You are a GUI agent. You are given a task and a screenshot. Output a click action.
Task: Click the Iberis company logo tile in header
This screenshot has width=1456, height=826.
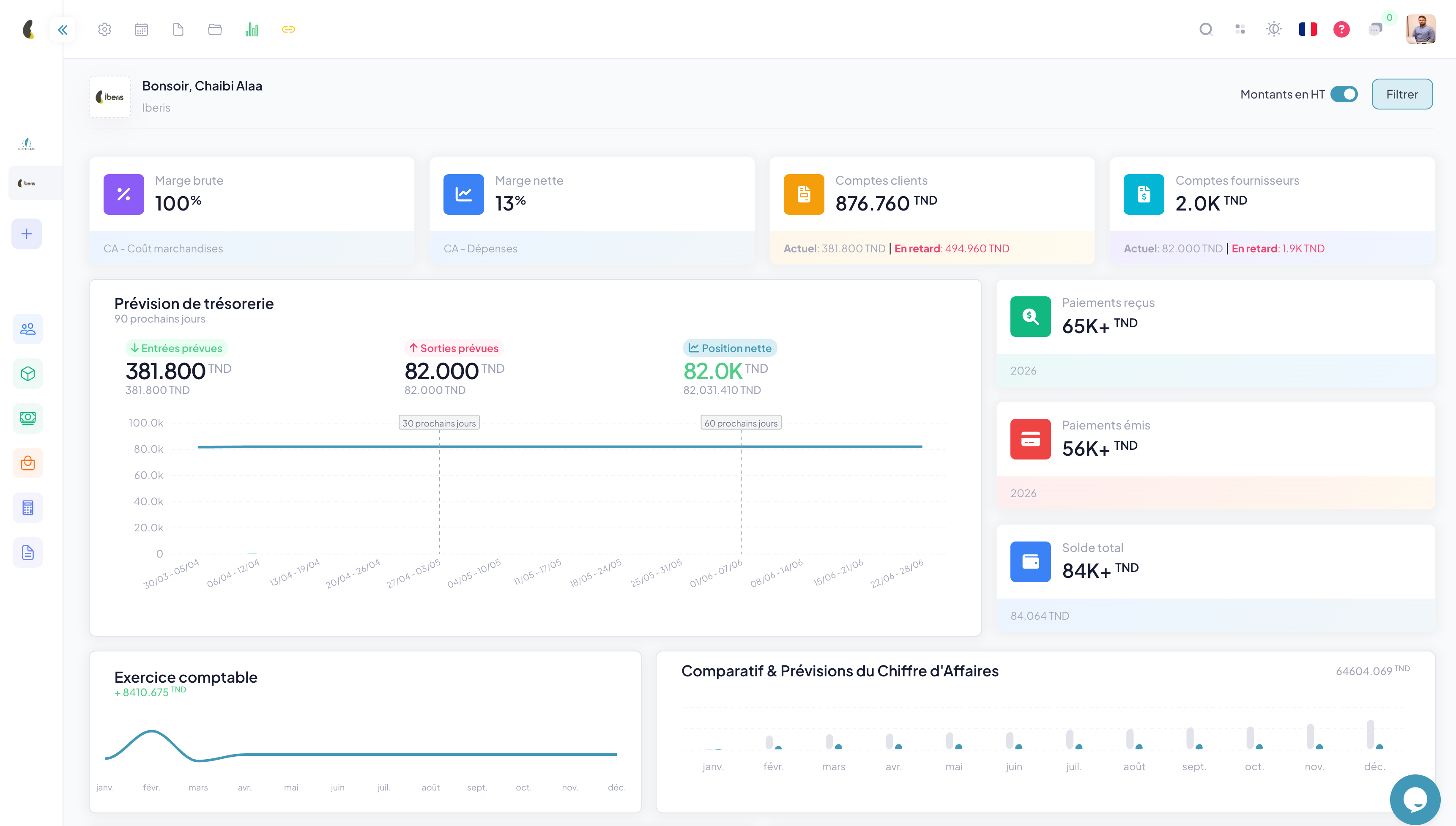(110, 97)
